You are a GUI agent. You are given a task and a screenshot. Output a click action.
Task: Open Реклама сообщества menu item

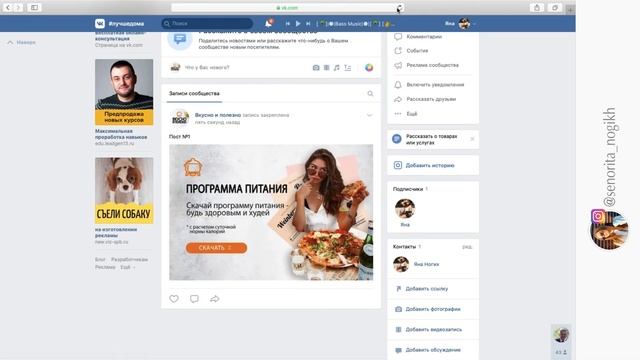pyautogui.click(x=433, y=65)
